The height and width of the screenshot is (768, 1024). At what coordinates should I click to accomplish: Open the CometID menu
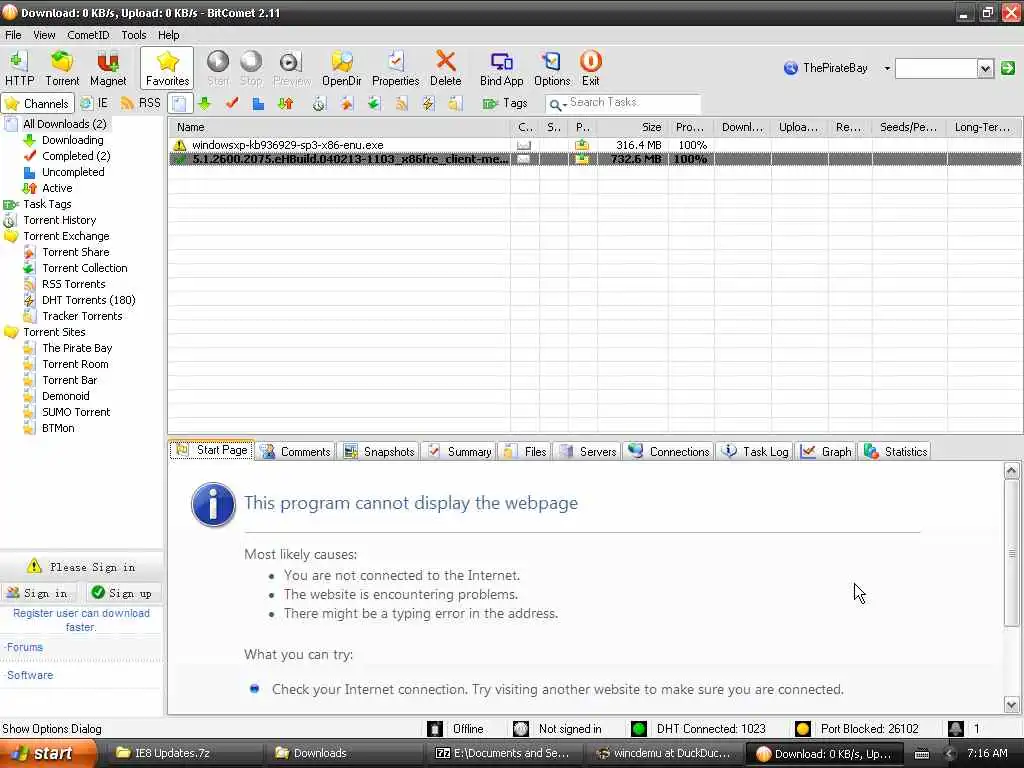88,35
